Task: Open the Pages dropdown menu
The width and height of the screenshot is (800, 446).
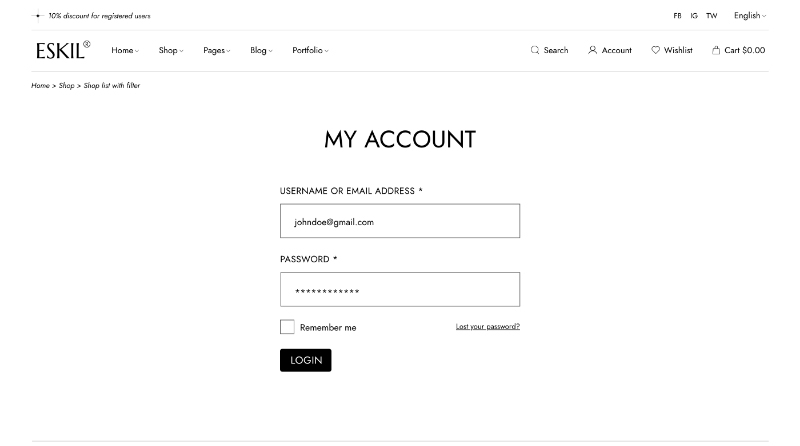Action: (216, 50)
